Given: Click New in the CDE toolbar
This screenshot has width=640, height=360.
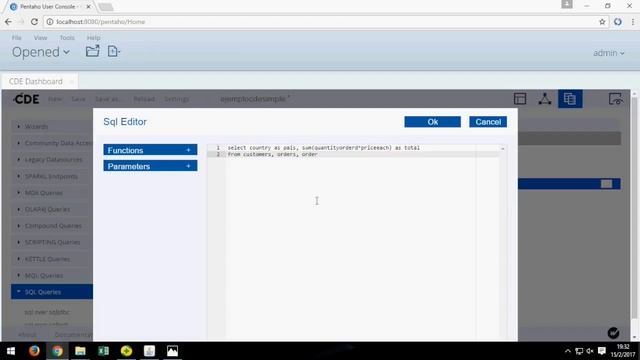Looking at the screenshot, I should click(x=55, y=99).
